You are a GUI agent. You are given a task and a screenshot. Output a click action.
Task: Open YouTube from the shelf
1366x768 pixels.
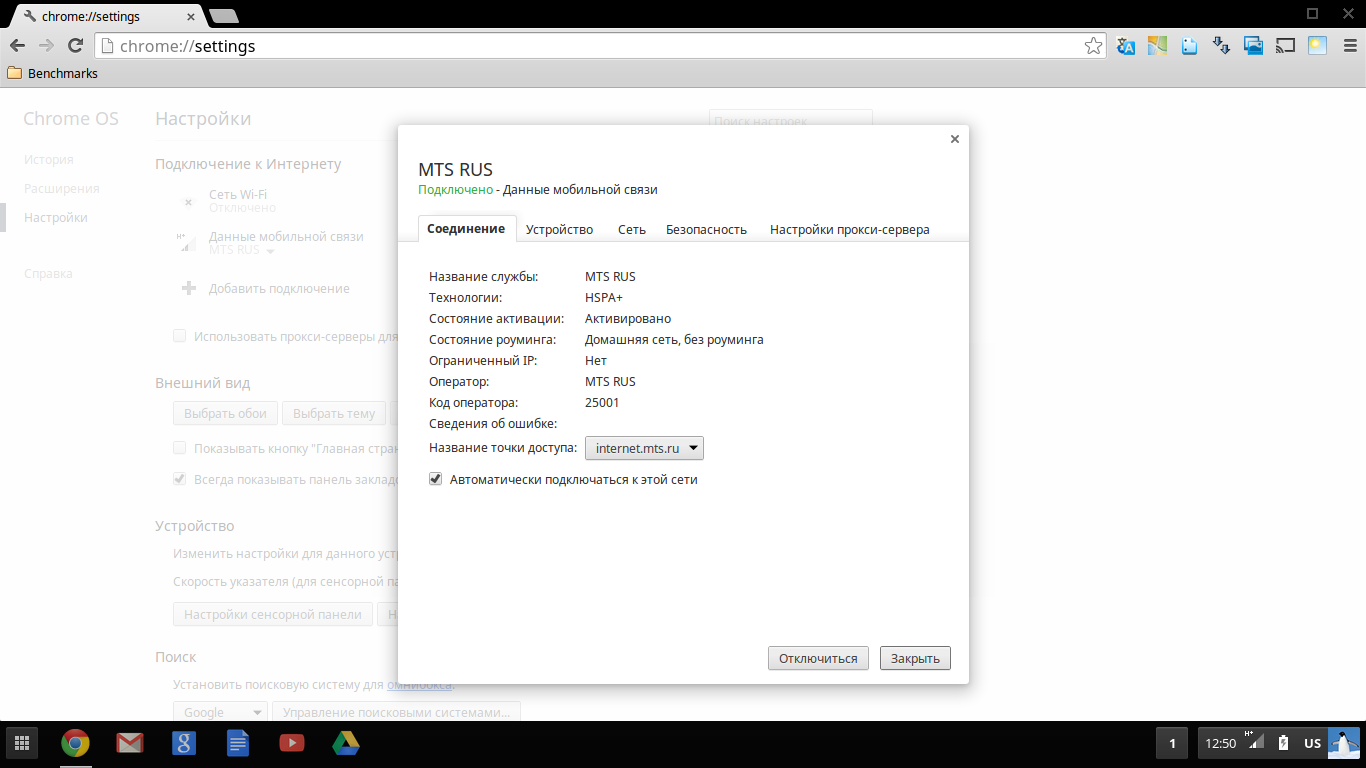(292, 743)
